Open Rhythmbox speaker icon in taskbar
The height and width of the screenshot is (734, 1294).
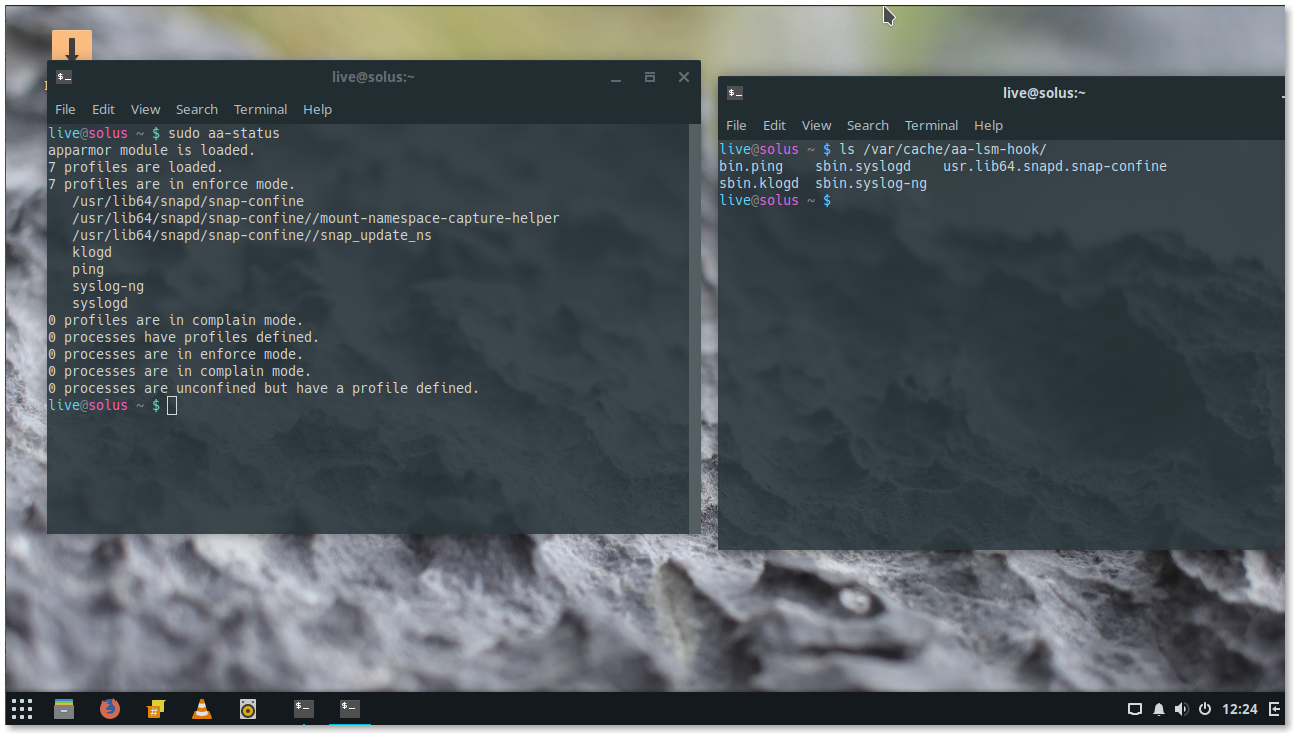coord(248,709)
